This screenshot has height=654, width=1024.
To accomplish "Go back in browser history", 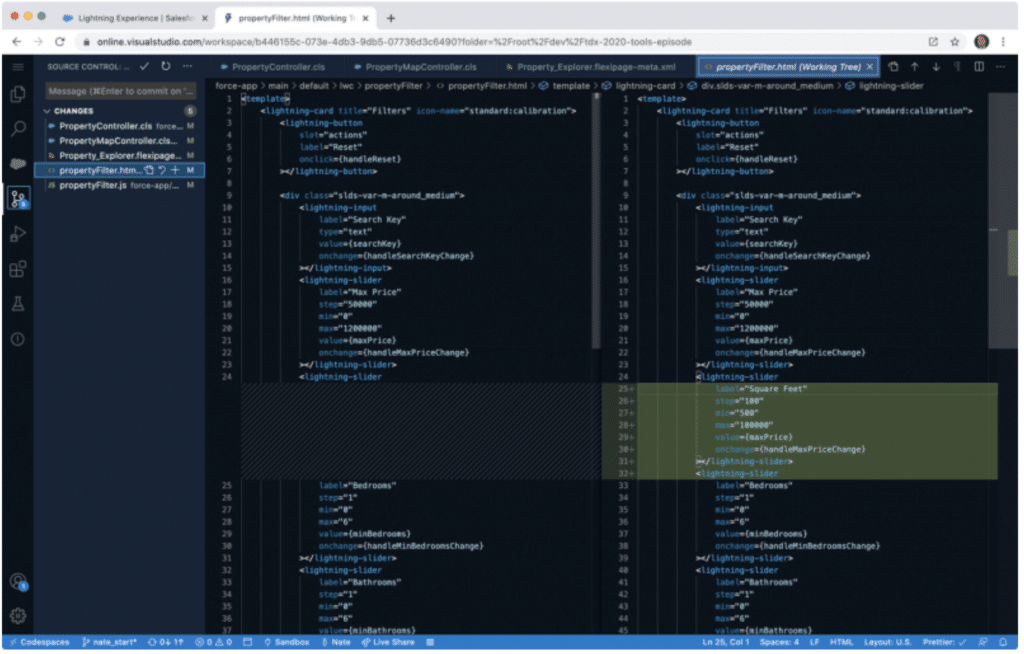I will [17, 42].
